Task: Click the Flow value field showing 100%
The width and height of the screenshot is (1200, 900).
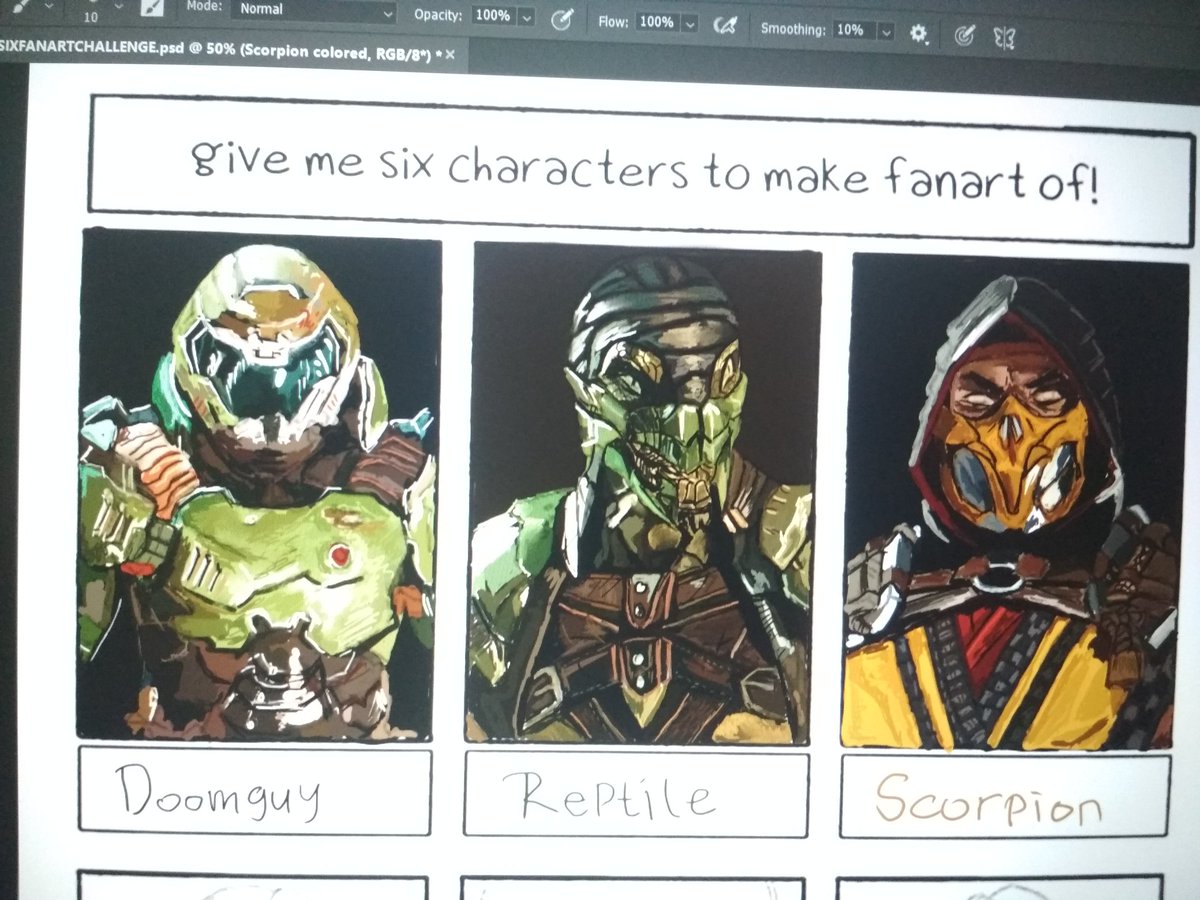Action: pyautogui.click(x=656, y=21)
